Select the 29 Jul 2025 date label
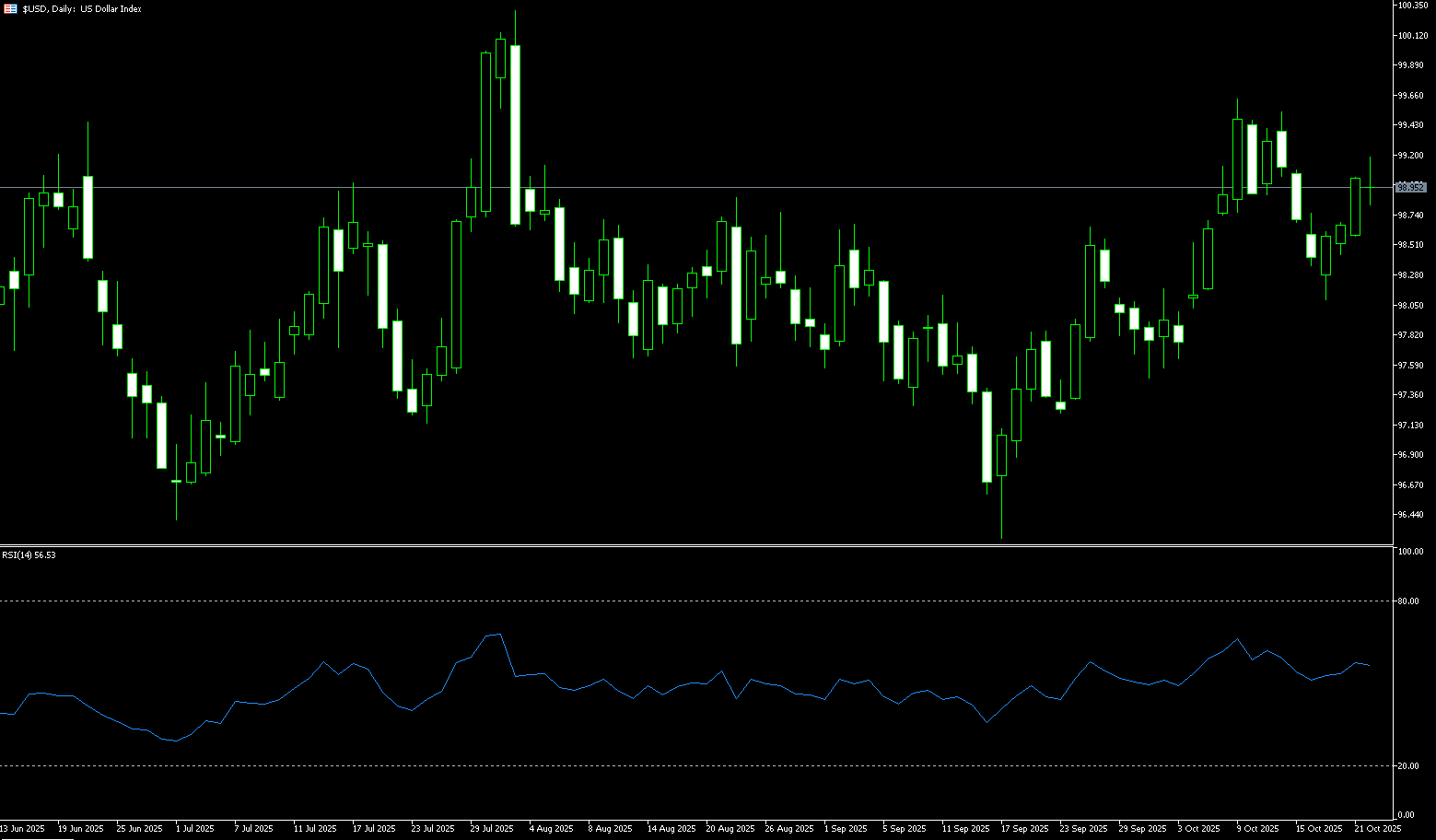Image resolution: width=1436 pixels, height=840 pixels. (492, 829)
